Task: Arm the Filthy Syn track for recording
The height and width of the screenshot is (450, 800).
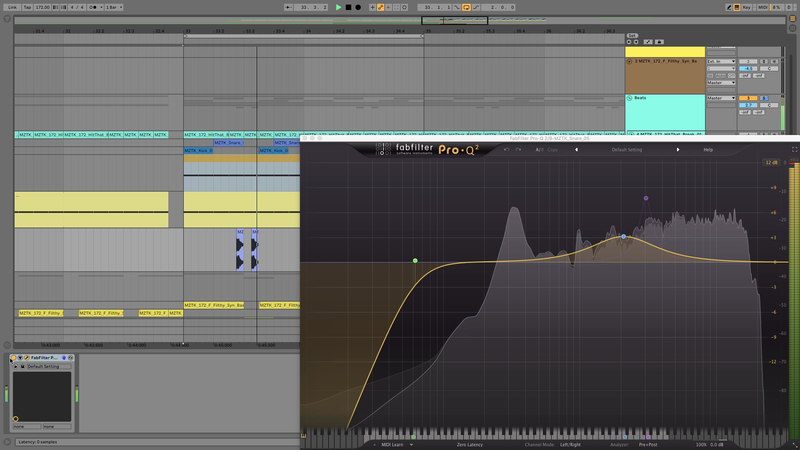Action: (774, 61)
